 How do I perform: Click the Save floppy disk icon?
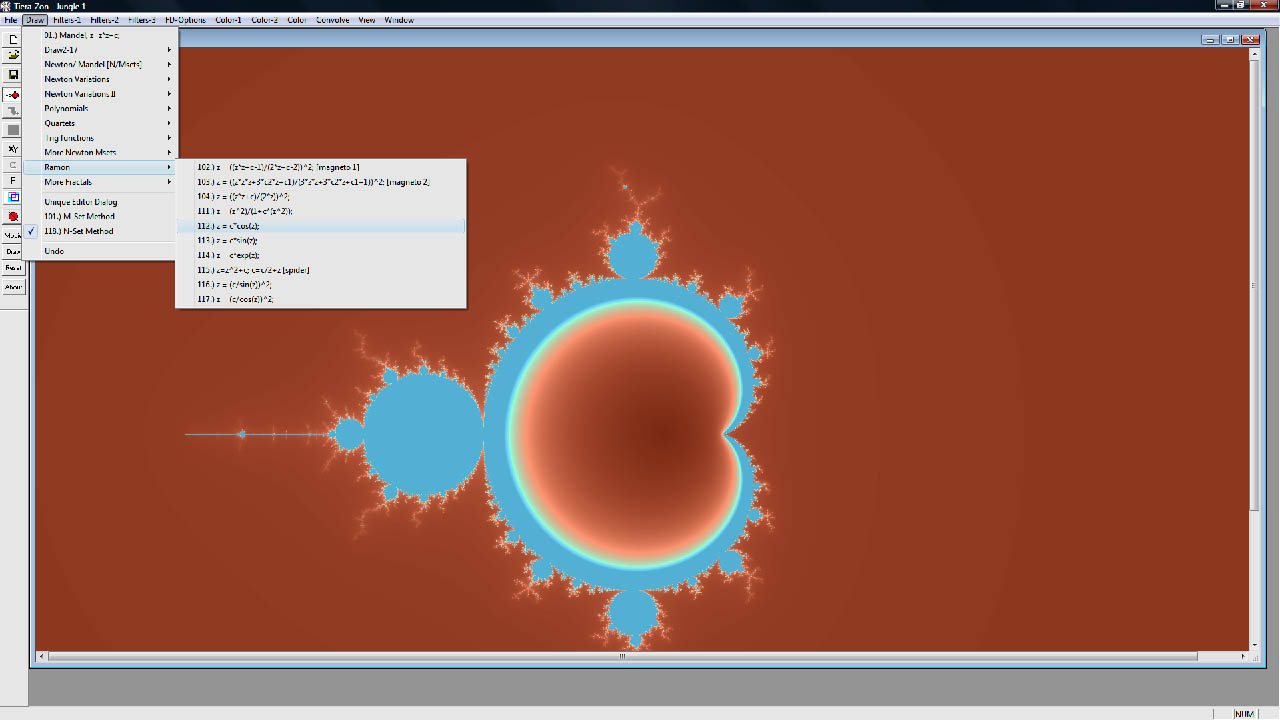tap(13, 74)
